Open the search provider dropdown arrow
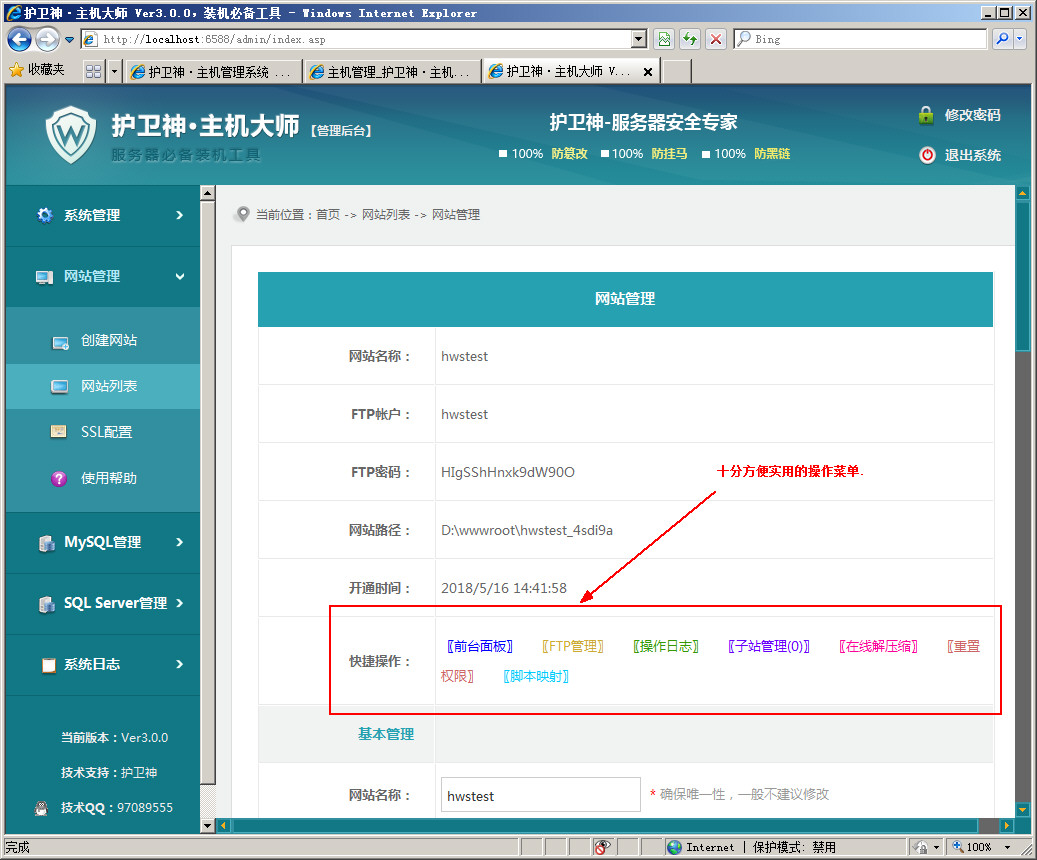 click(1019, 39)
